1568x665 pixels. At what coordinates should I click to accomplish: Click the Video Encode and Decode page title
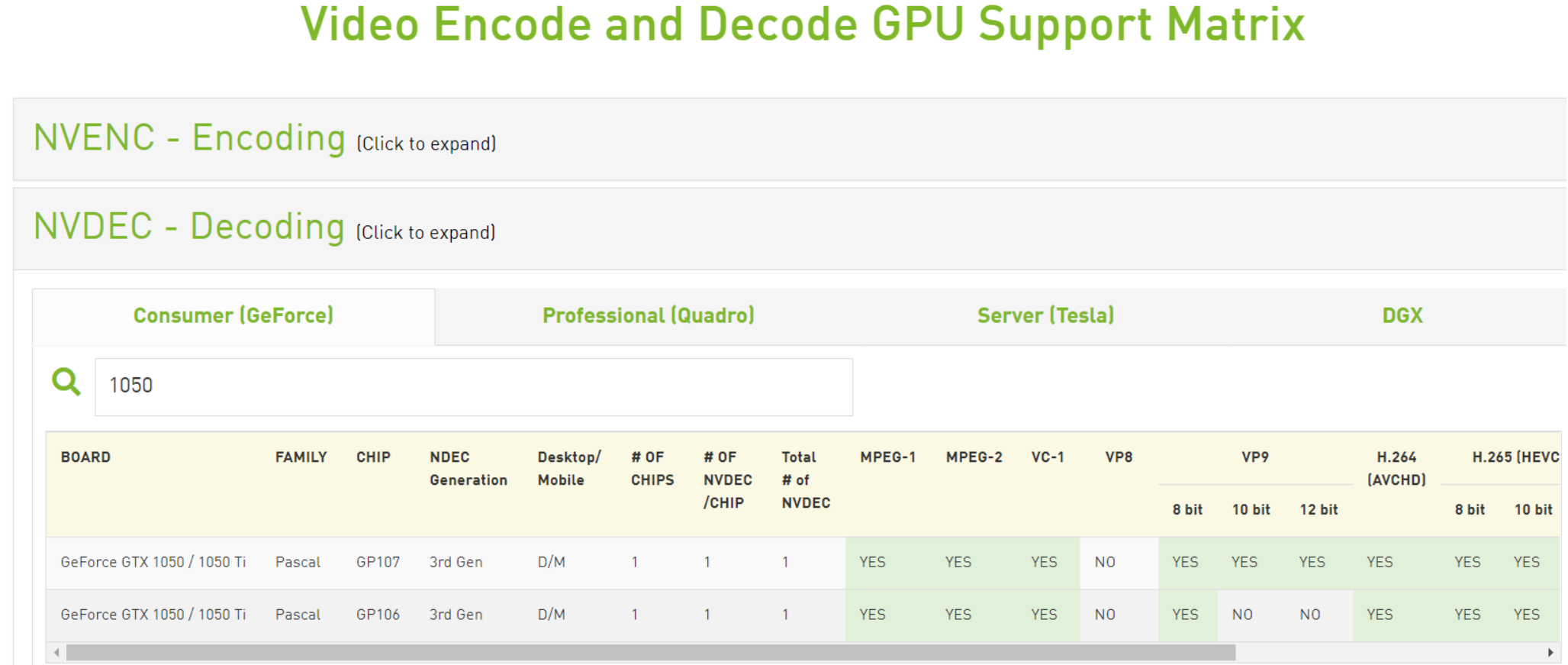[x=803, y=24]
